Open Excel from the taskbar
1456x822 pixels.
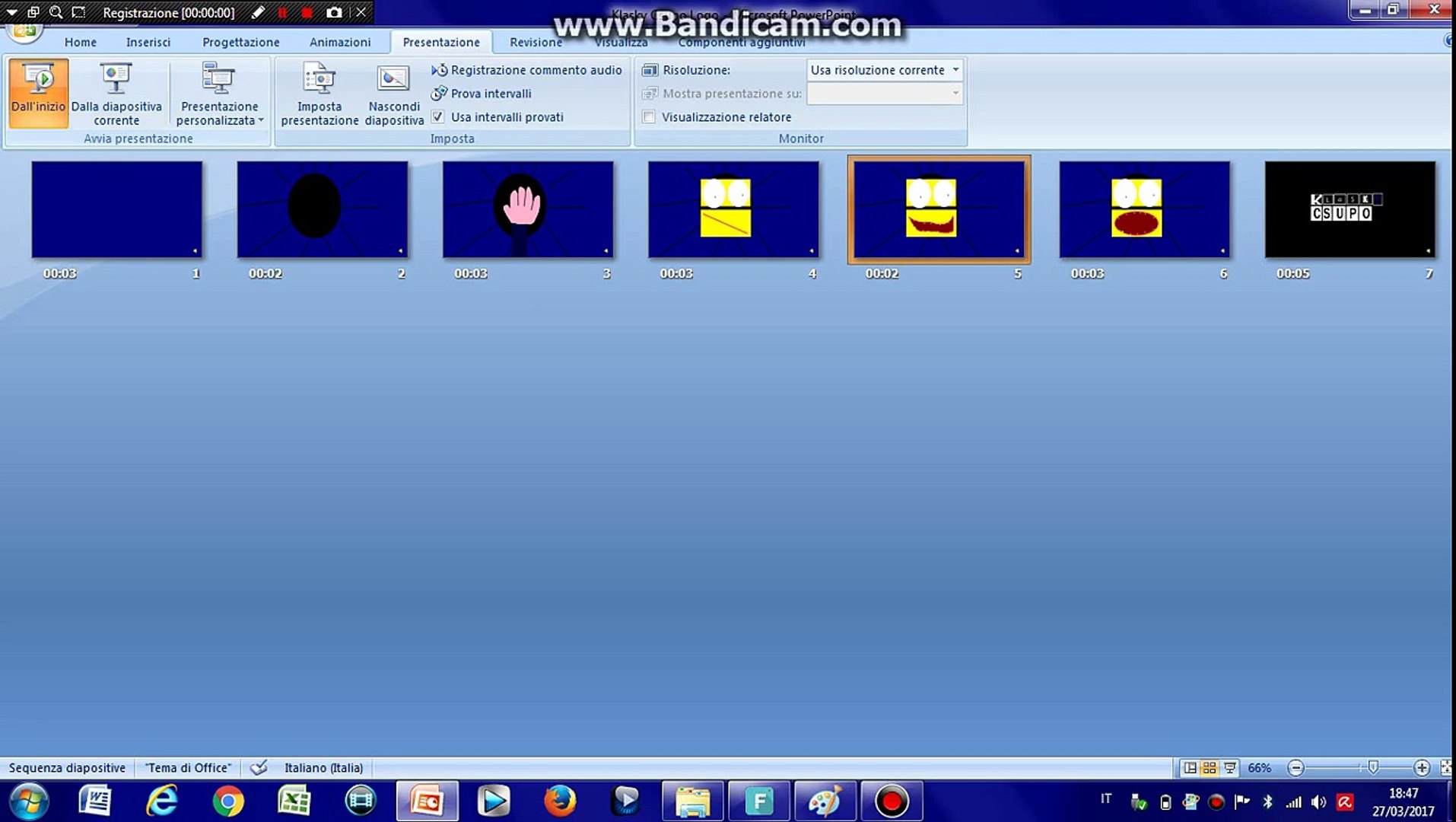(294, 801)
